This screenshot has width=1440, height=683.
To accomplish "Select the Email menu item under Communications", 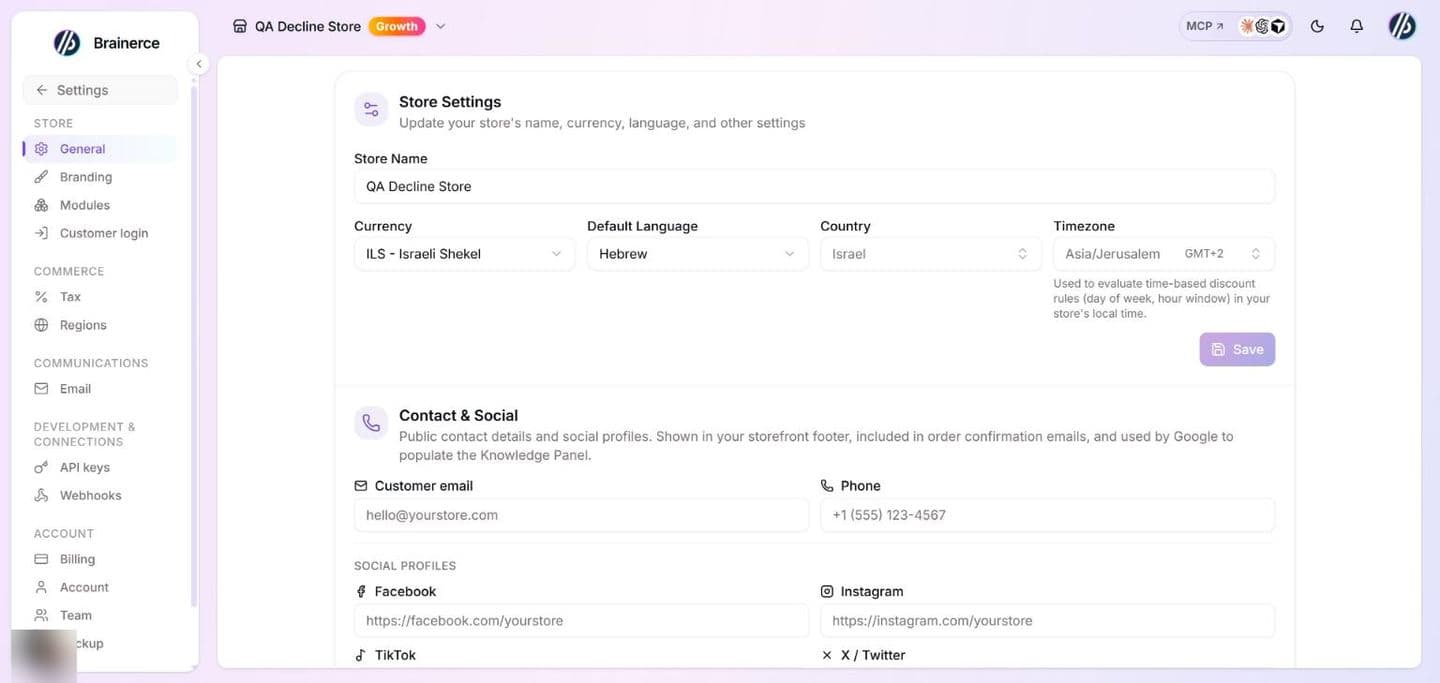I will pyautogui.click(x=100, y=389).
